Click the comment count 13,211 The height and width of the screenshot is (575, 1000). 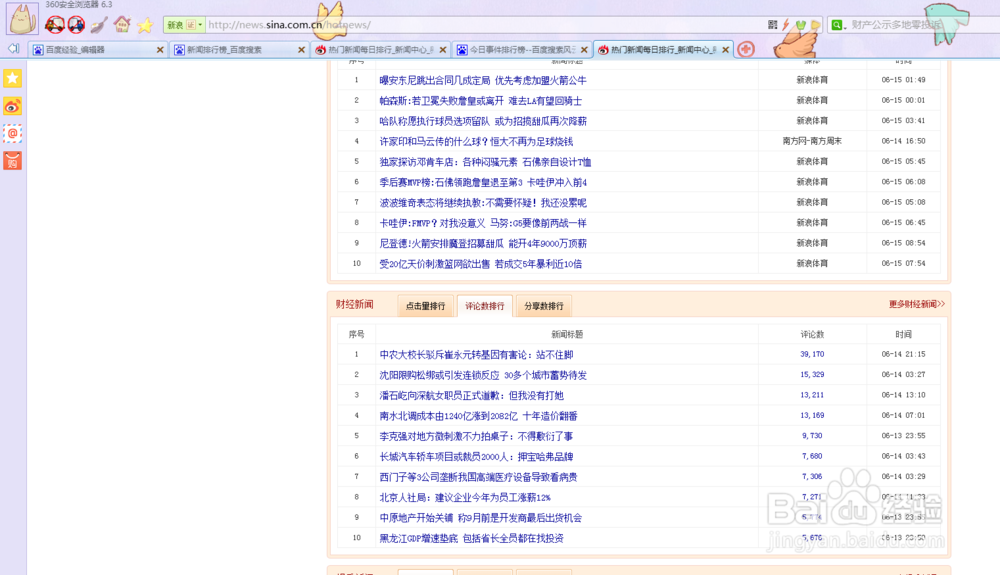tap(812, 395)
